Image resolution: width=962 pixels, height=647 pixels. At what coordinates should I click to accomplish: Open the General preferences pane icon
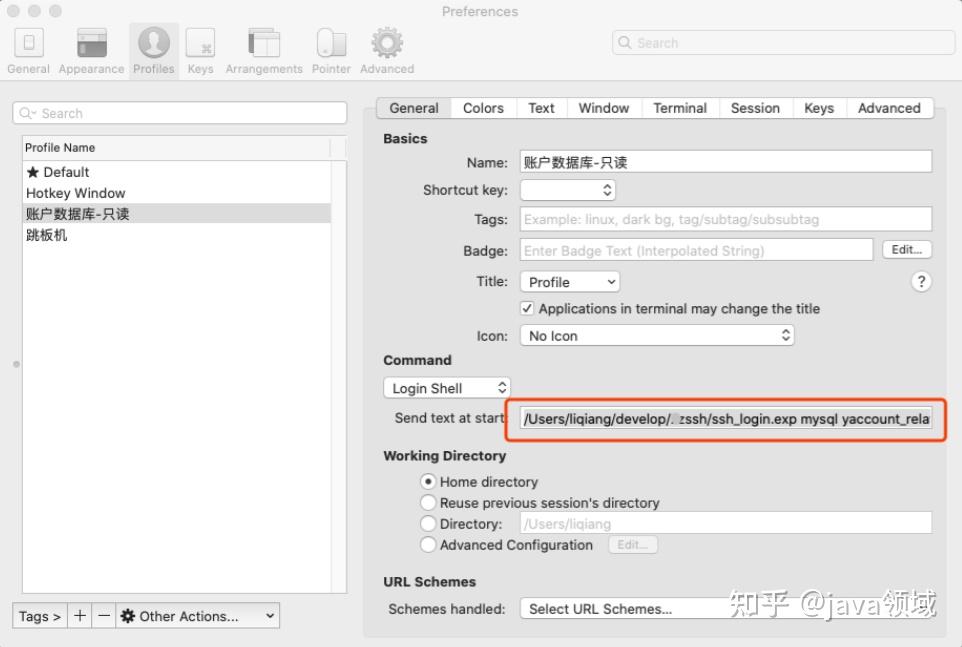(x=28, y=45)
